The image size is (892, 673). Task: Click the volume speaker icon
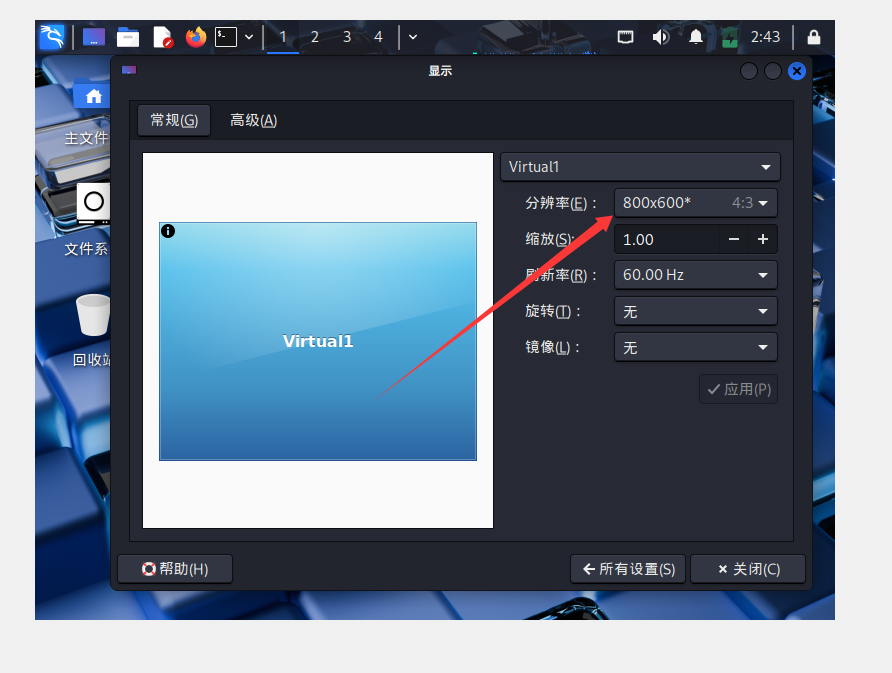(x=660, y=37)
